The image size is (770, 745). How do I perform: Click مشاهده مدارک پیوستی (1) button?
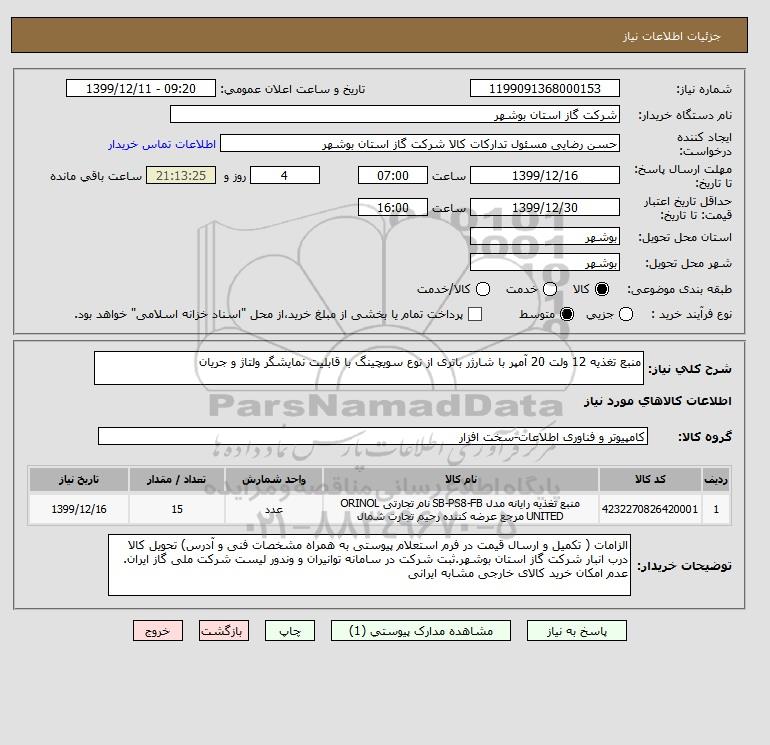click(421, 631)
